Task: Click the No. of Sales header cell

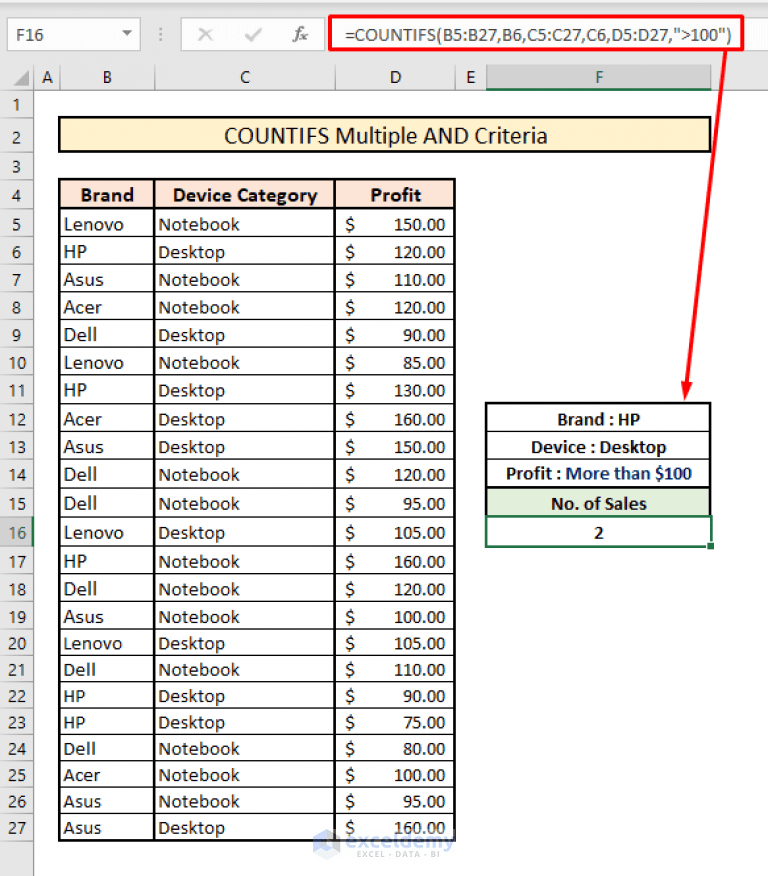Action: (x=598, y=503)
